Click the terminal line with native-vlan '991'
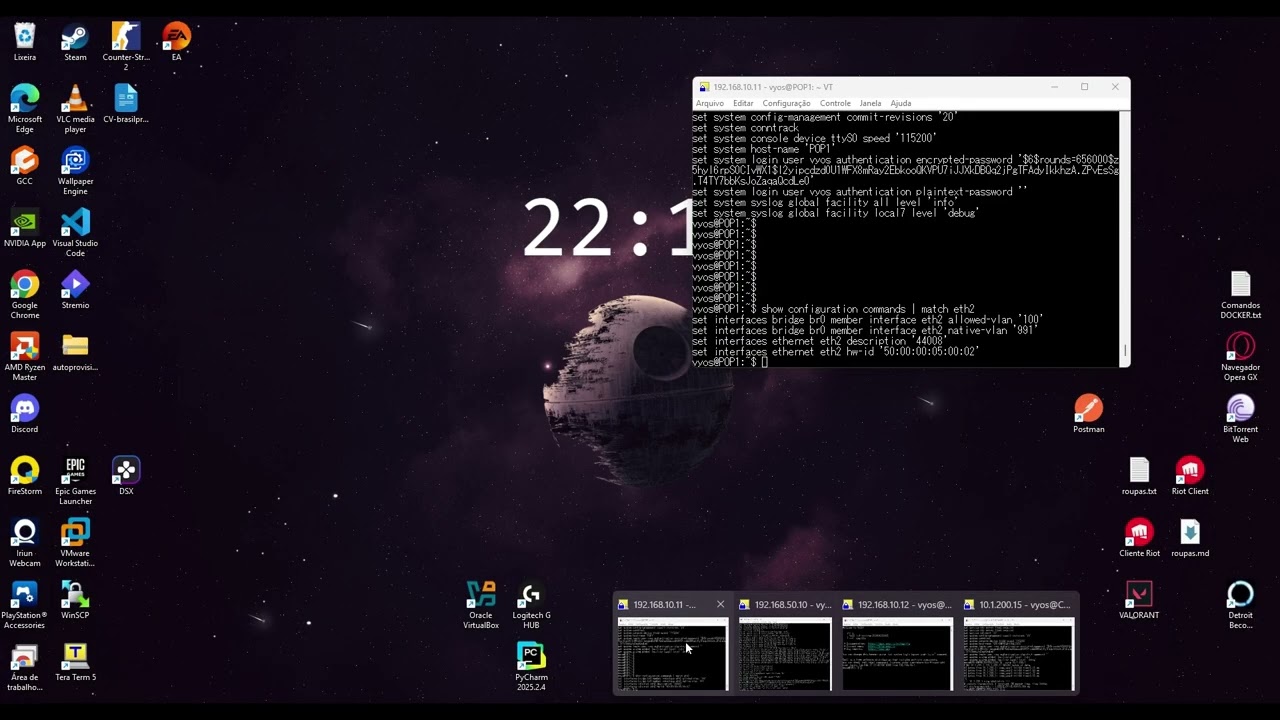1280x720 pixels. click(x=865, y=330)
